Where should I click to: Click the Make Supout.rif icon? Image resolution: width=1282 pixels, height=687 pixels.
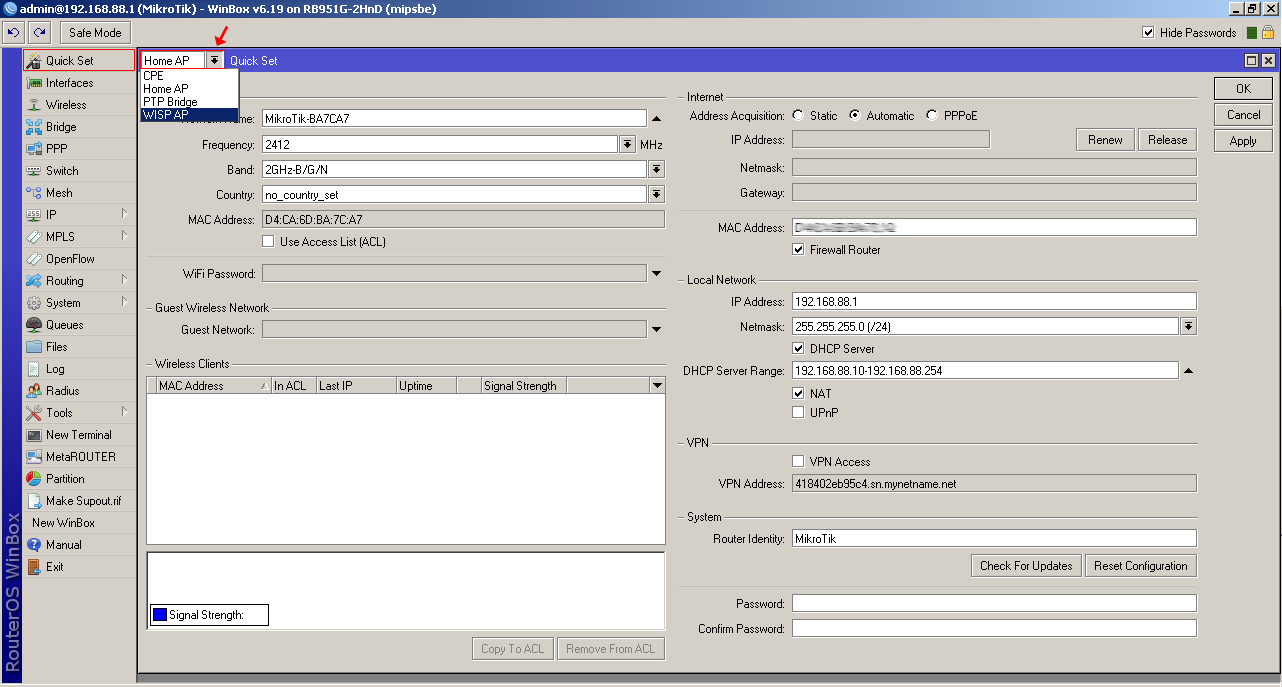(x=34, y=501)
